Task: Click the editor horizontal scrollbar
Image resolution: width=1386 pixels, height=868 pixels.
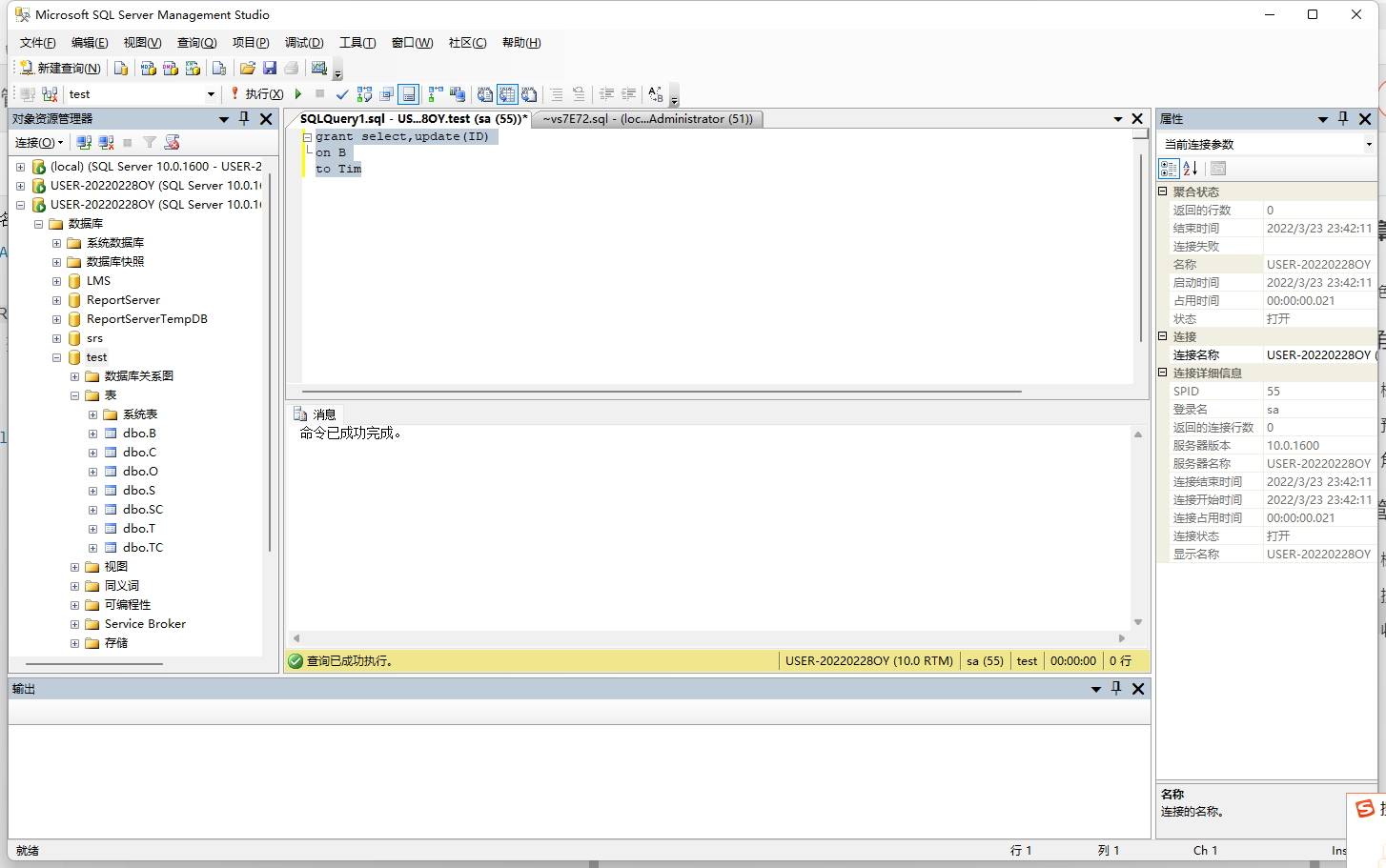Action: click(x=662, y=391)
